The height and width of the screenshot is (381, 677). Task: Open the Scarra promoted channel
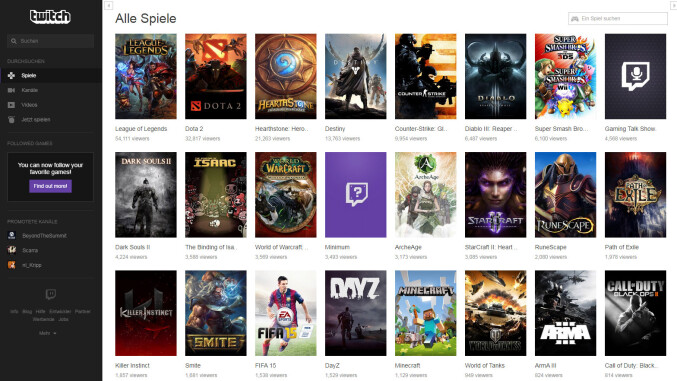pos(30,251)
